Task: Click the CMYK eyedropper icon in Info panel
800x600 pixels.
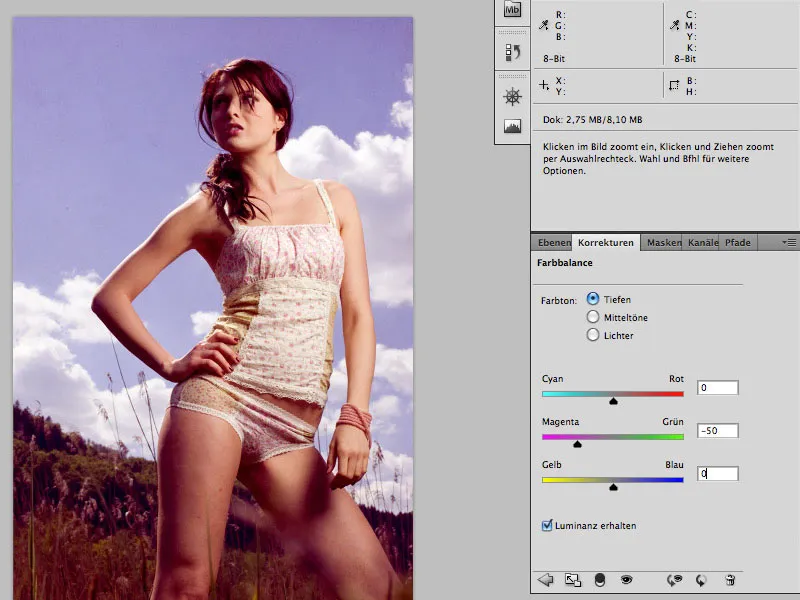Action: 674,24
